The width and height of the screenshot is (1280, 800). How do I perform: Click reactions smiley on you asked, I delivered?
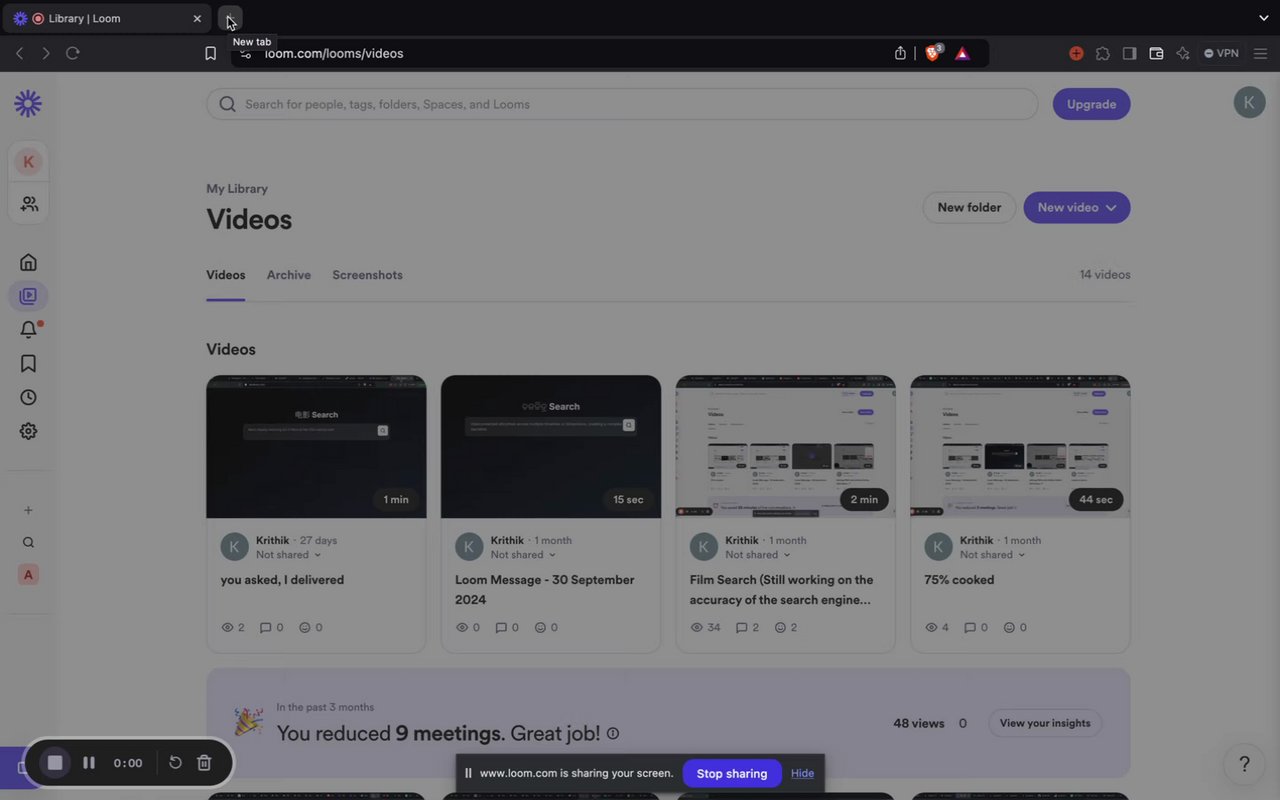[311, 628]
